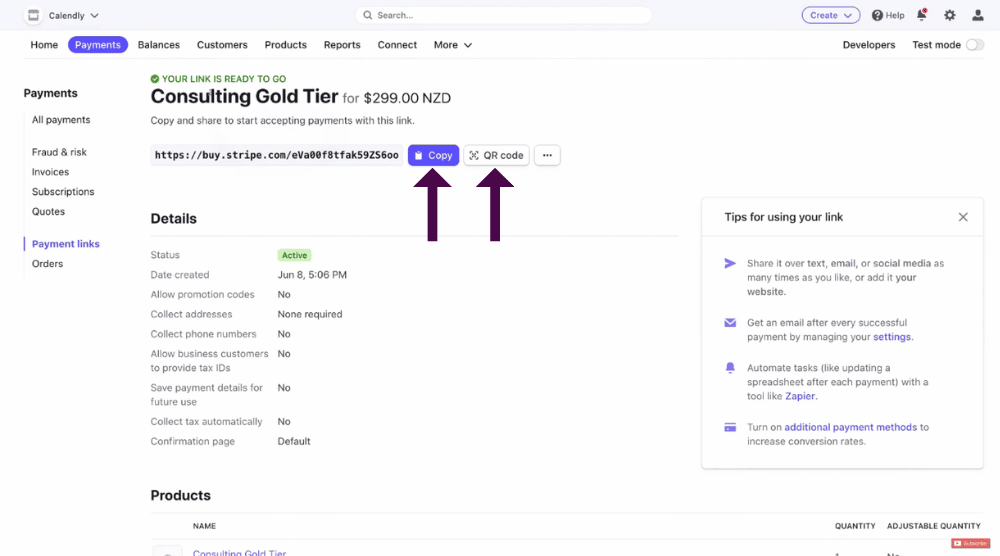This screenshot has width=1000, height=556.
Task: Click the bell automate tip icon
Action: [x=730, y=368]
